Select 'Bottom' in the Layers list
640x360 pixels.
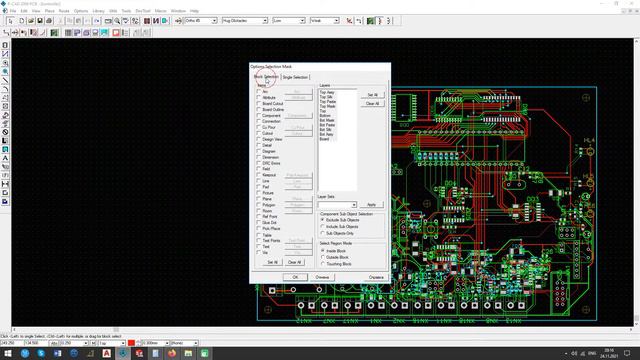click(x=325, y=116)
